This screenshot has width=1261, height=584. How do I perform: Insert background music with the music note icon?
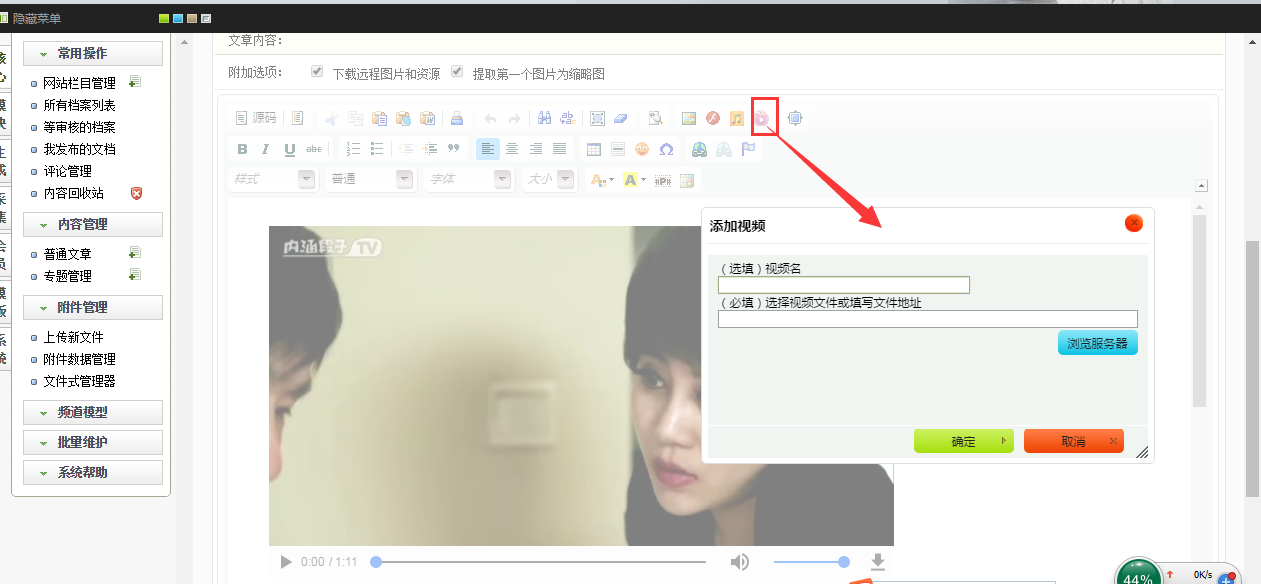pos(737,118)
